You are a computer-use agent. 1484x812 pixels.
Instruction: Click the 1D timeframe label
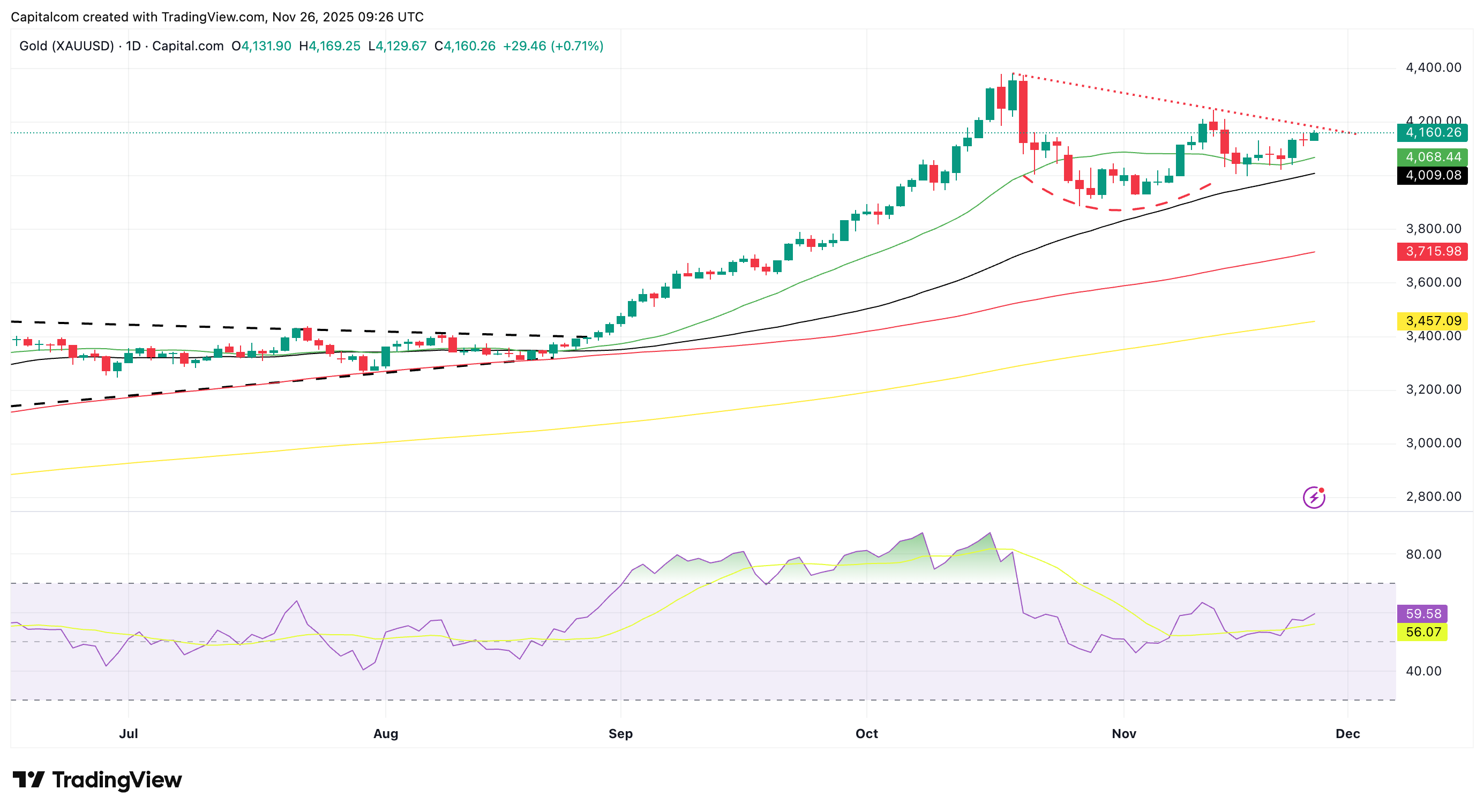(133, 46)
